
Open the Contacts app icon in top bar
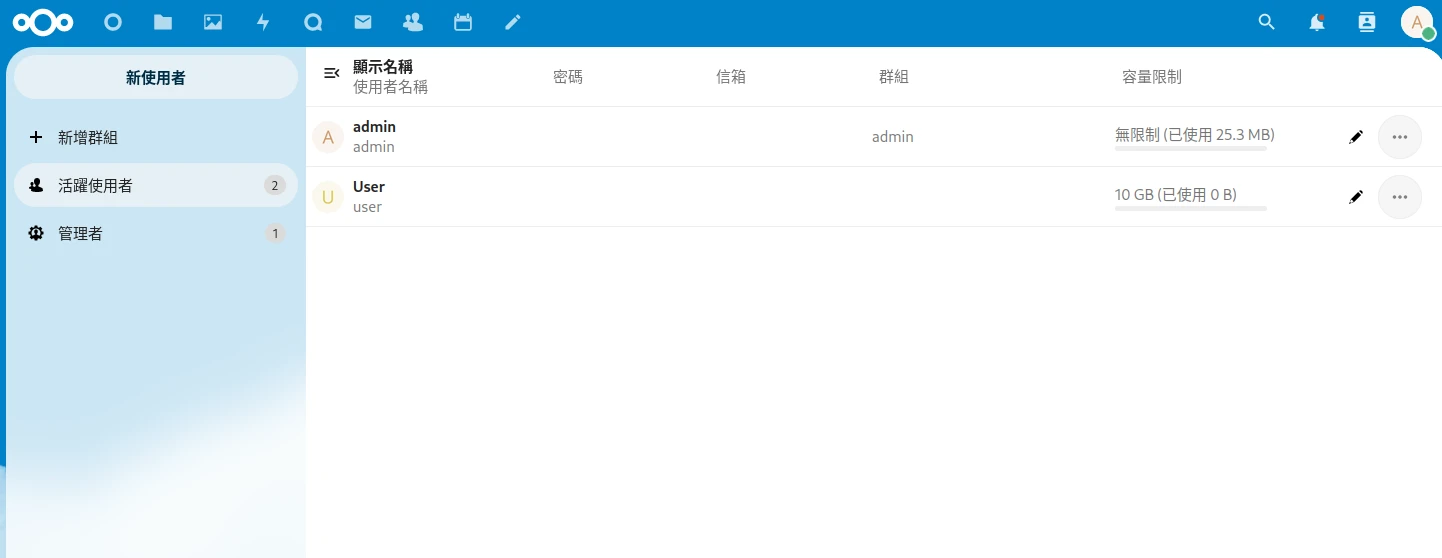tap(412, 22)
